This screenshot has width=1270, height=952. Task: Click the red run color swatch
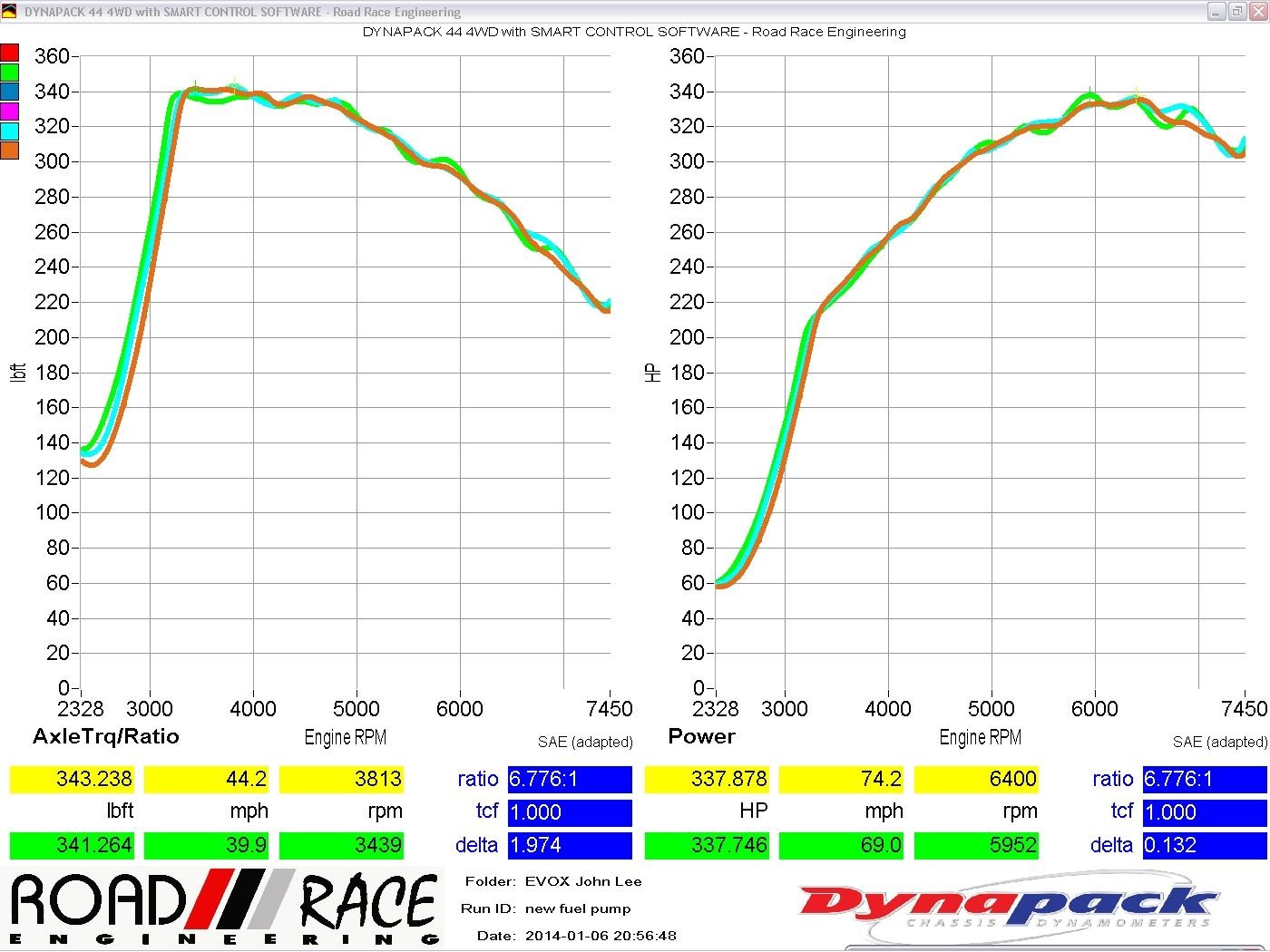tap(9, 53)
